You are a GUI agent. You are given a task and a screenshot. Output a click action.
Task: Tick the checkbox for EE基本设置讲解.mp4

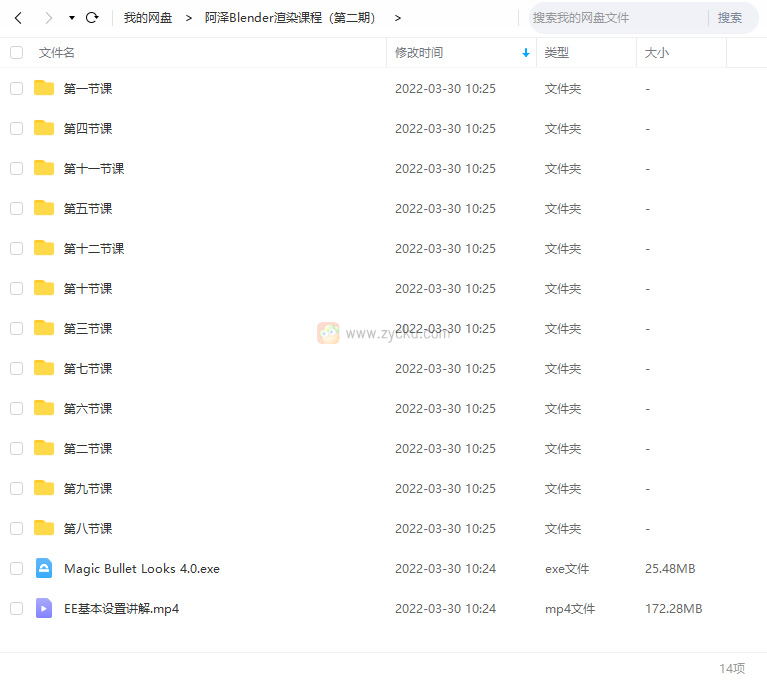tap(16, 608)
